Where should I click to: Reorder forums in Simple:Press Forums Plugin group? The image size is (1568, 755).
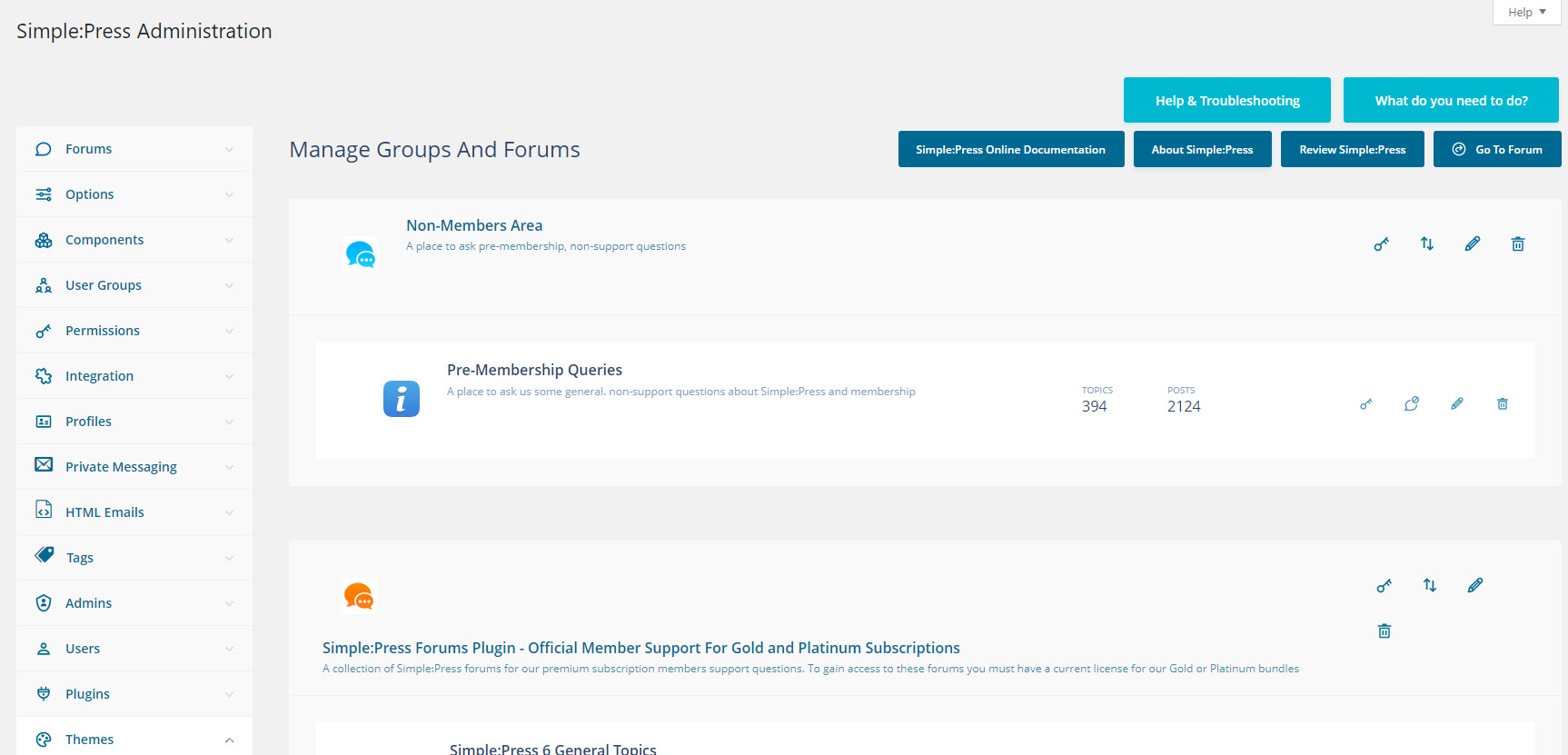coord(1429,585)
